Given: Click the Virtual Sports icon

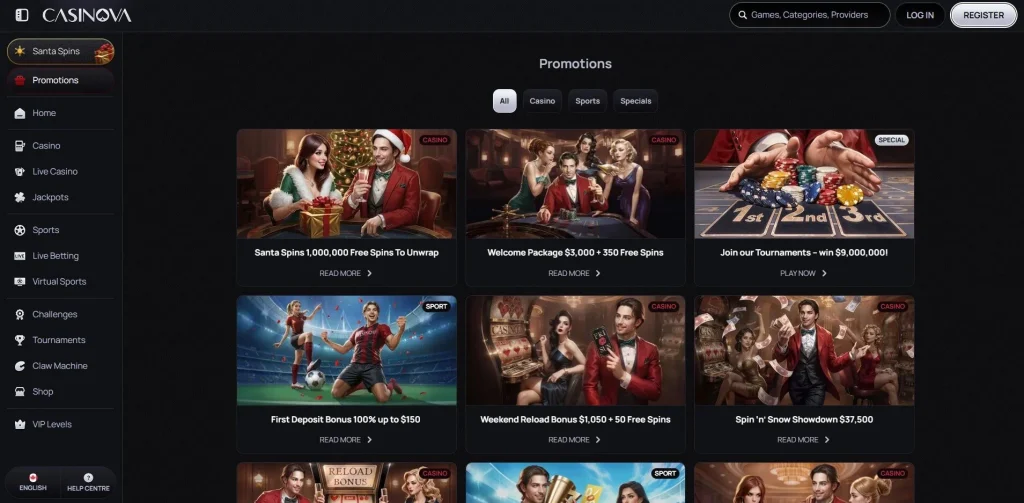Looking at the screenshot, I should 20,282.
